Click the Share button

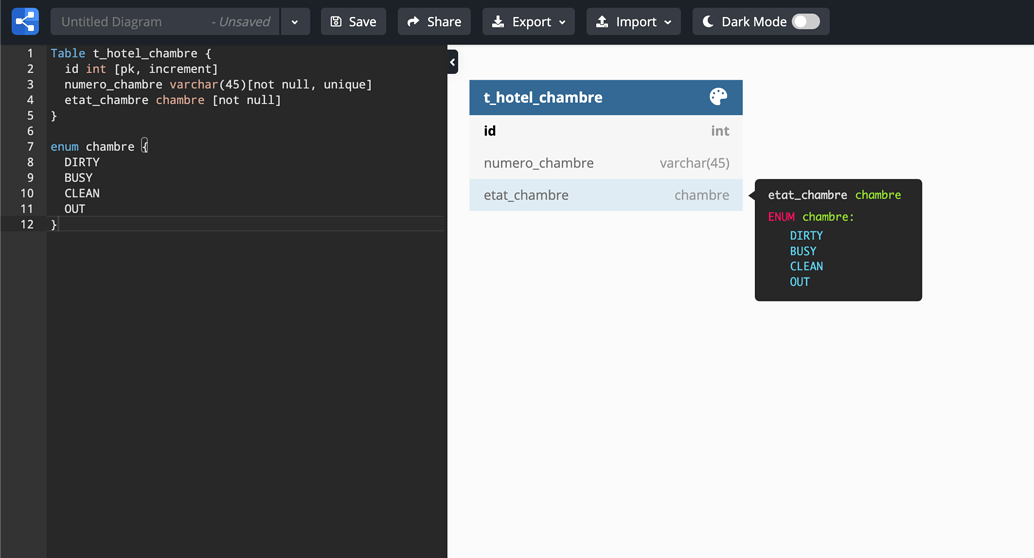[434, 22]
